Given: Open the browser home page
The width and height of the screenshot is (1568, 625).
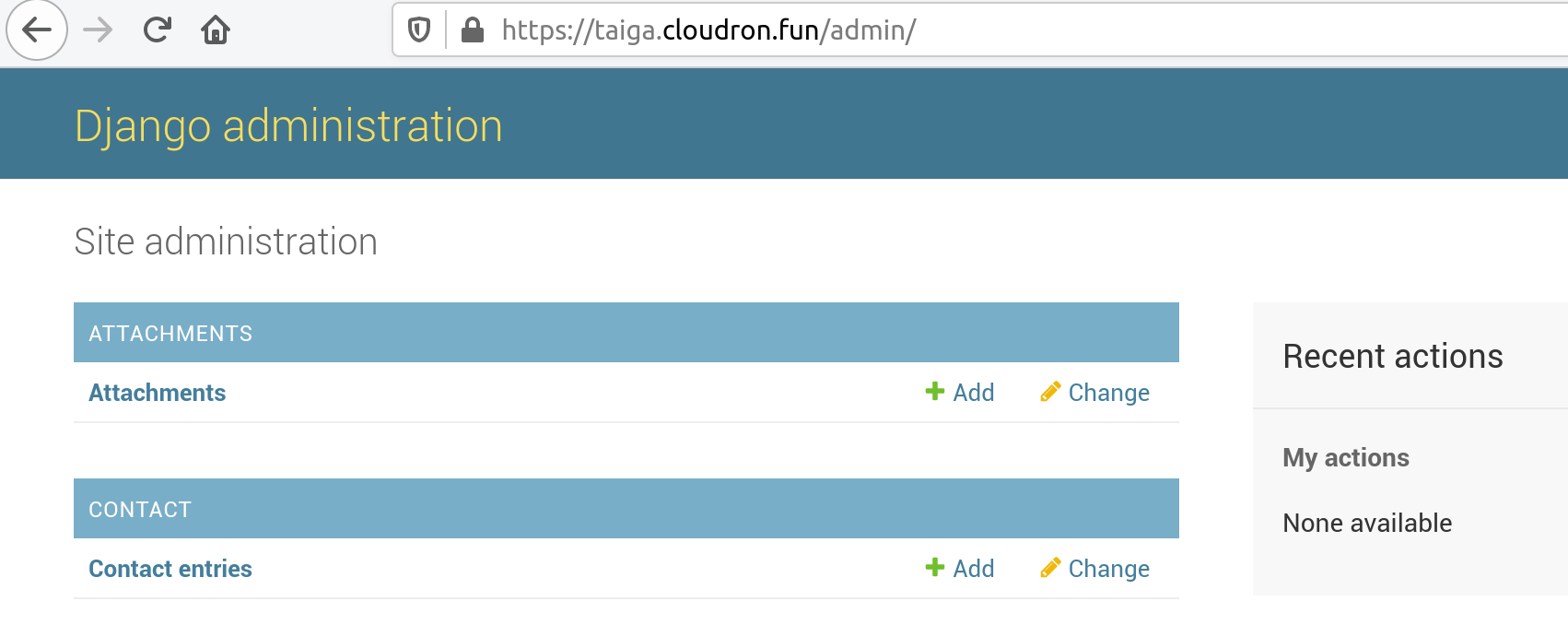Looking at the screenshot, I should click(x=216, y=30).
